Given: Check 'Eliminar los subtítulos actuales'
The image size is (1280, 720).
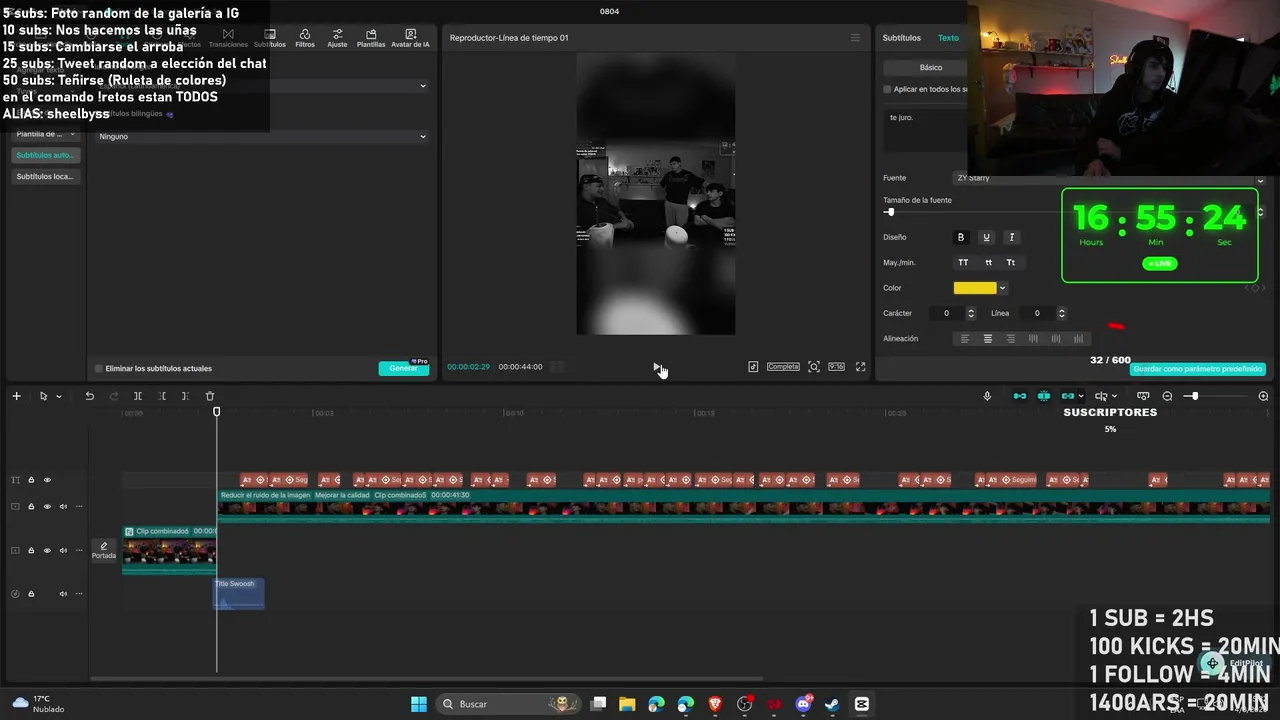Looking at the screenshot, I should (98, 368).
